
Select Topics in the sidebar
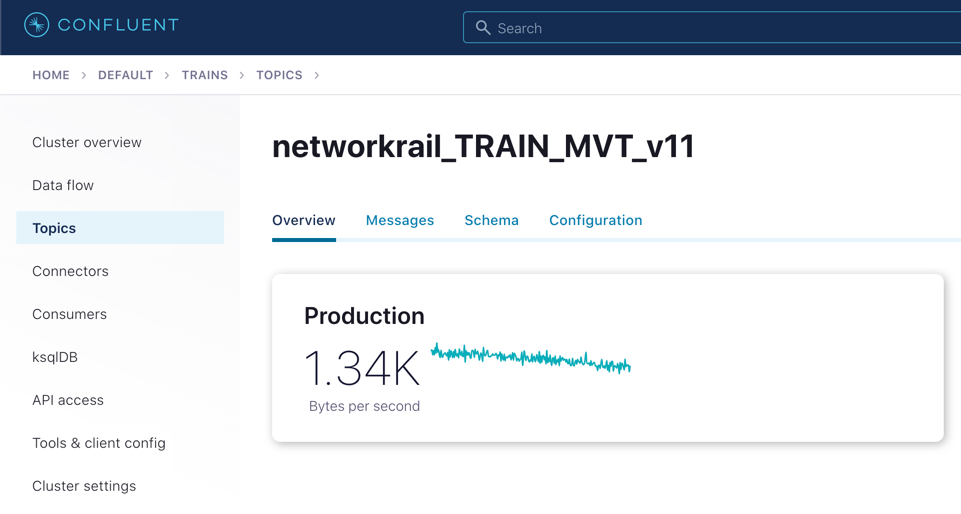point(54,228)
